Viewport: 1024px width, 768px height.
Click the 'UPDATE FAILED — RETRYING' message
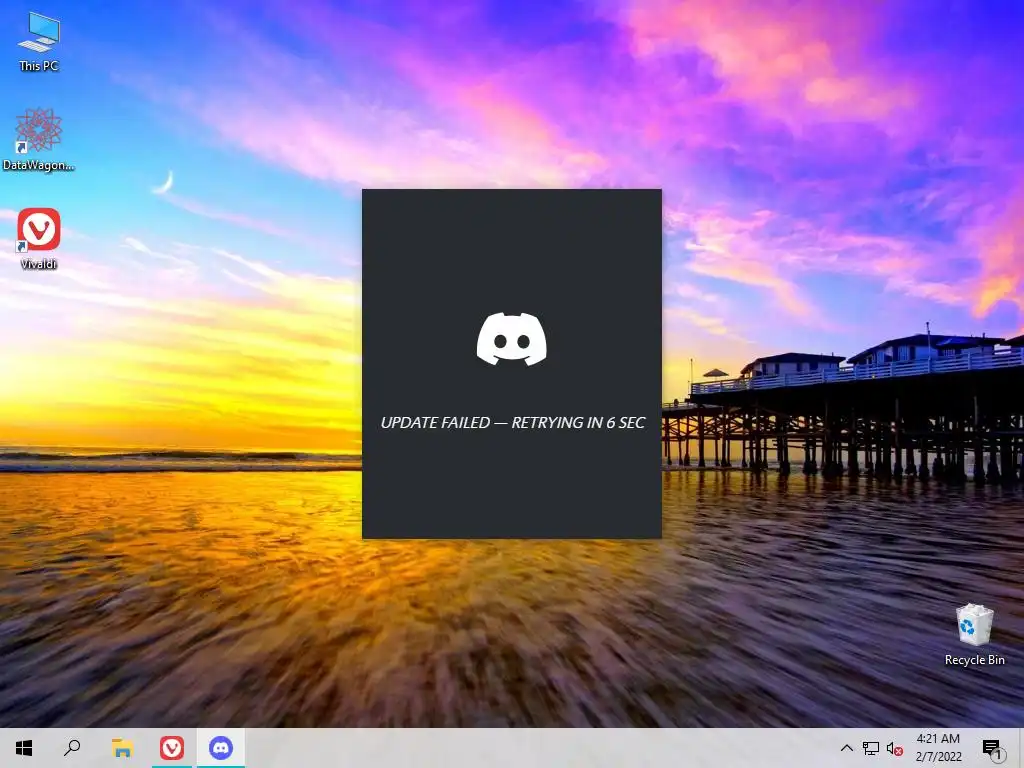tap(513, 423)
